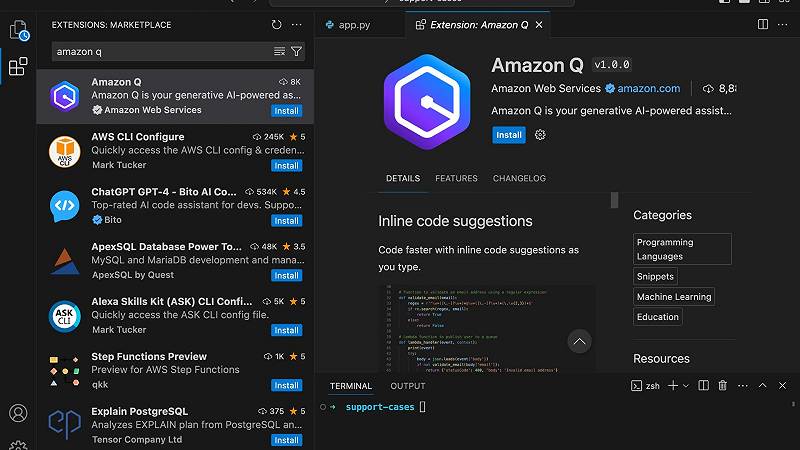Select the Machine Learning category
The image size is (800, 450).
(x=673, y=296)
